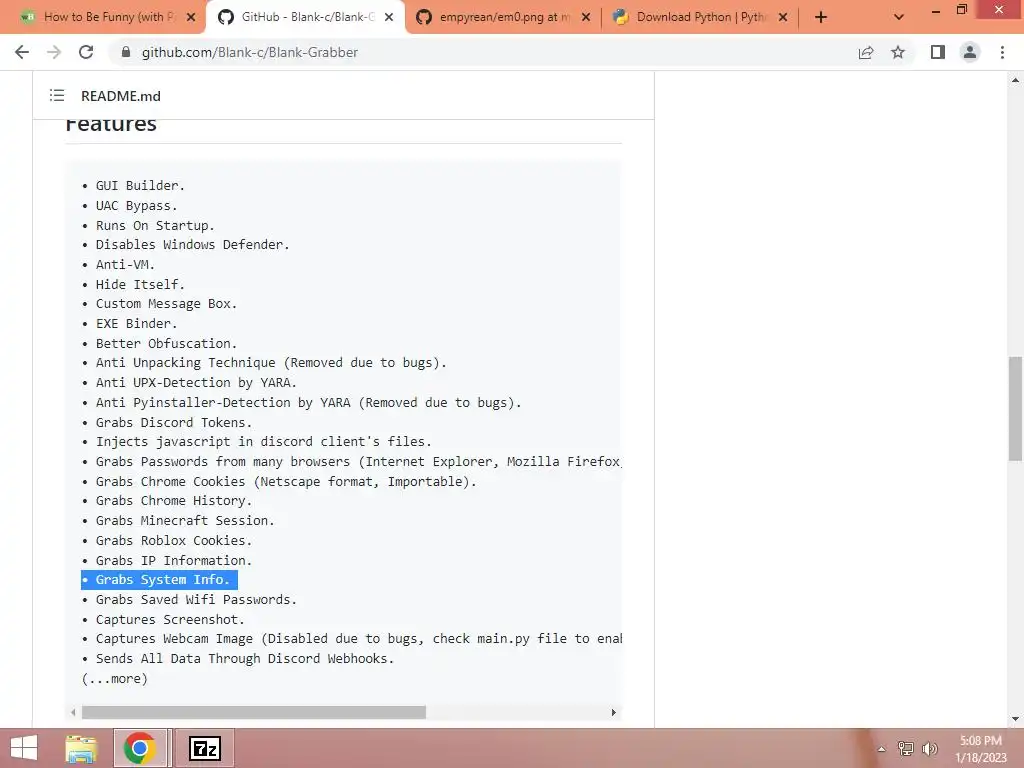
Task: Open README table of contents
Action: pos(57,95)
